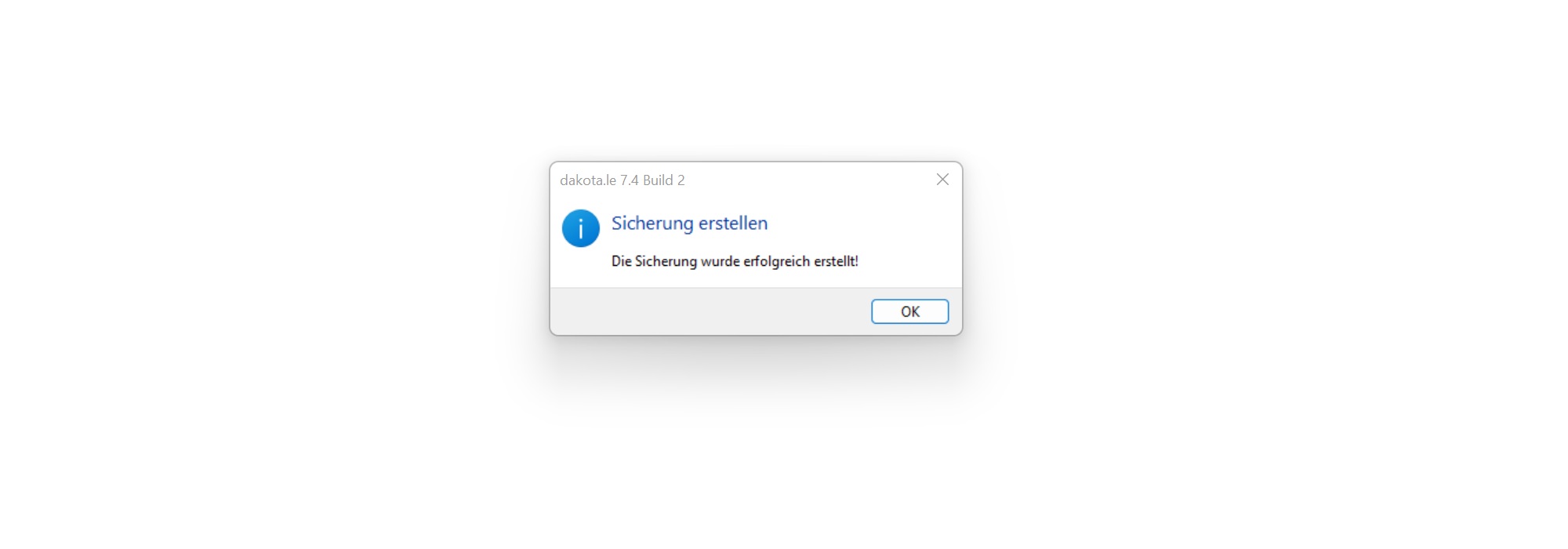Click 'Sicherung' in the black message line
The width and height of the screenshot is (1568, 549).
tap(666, 261)
